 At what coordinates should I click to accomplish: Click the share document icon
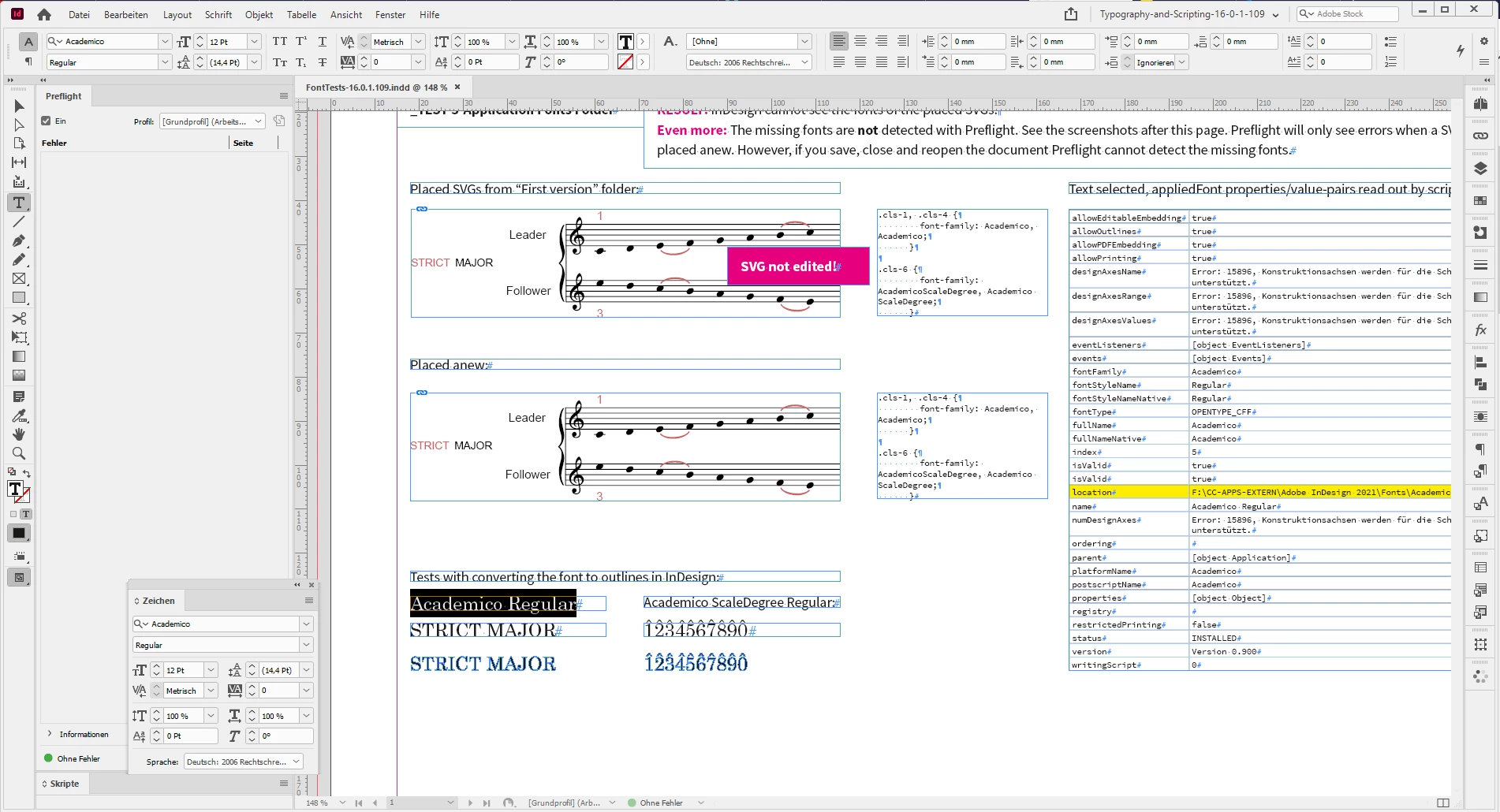1070,14
